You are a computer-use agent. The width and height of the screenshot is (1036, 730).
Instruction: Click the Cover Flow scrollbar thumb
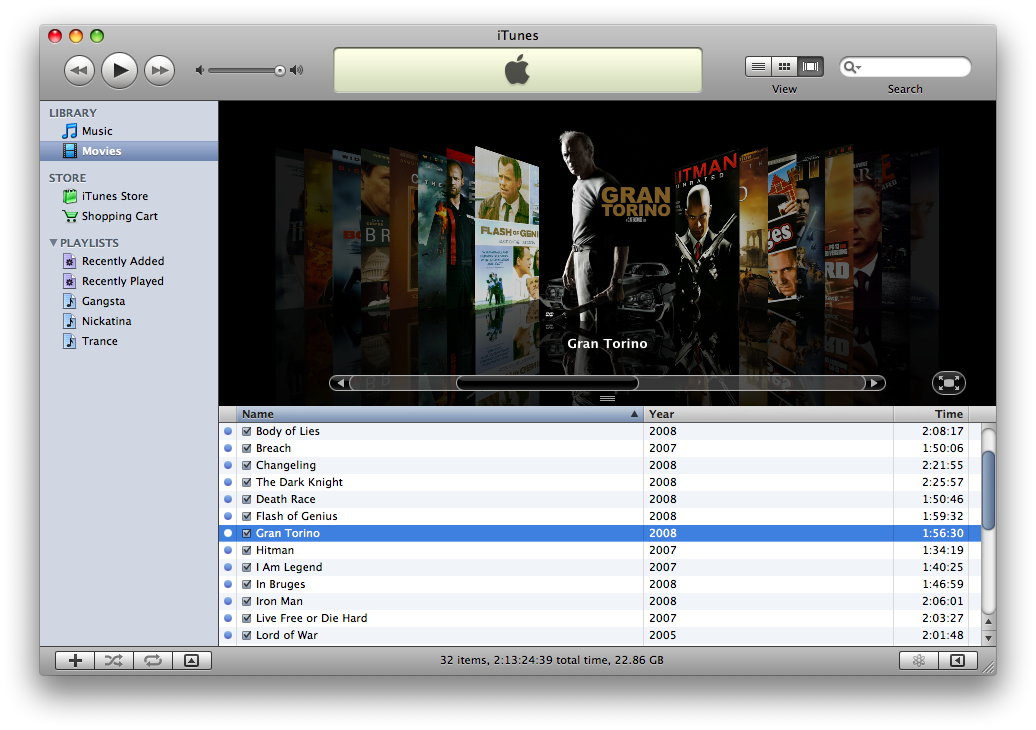tap(547, 383)
